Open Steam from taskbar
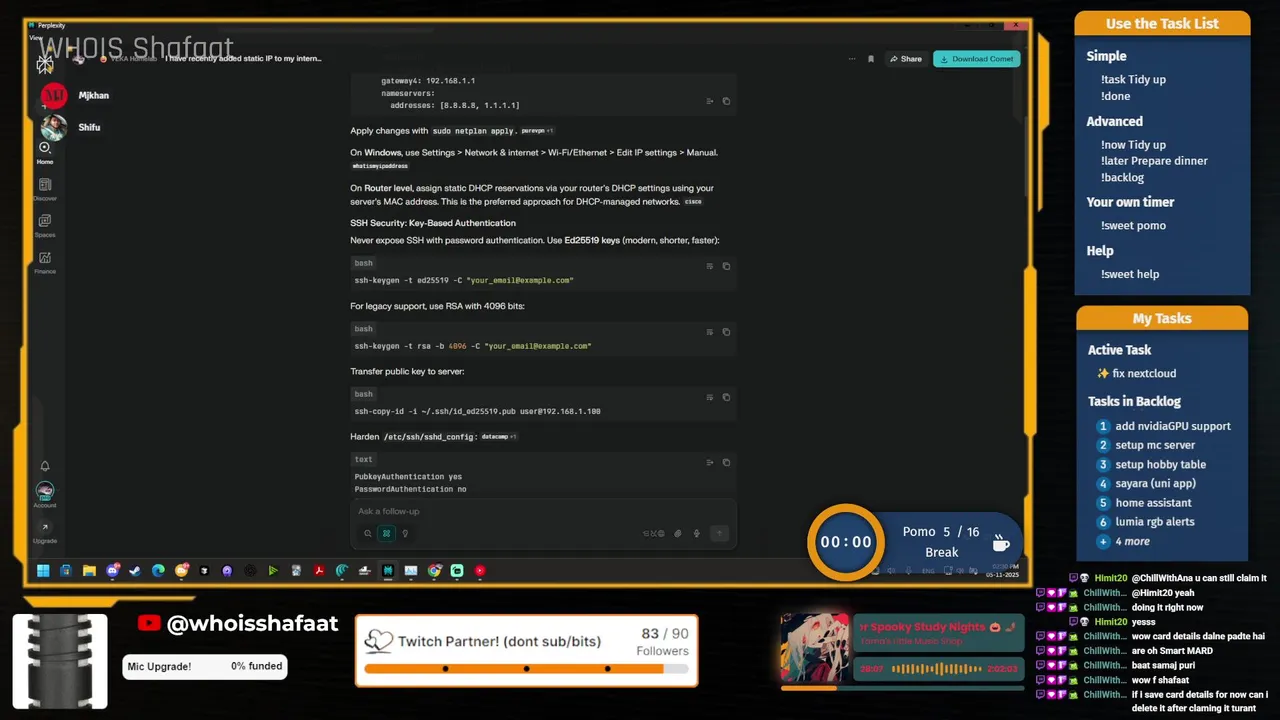 135,571
